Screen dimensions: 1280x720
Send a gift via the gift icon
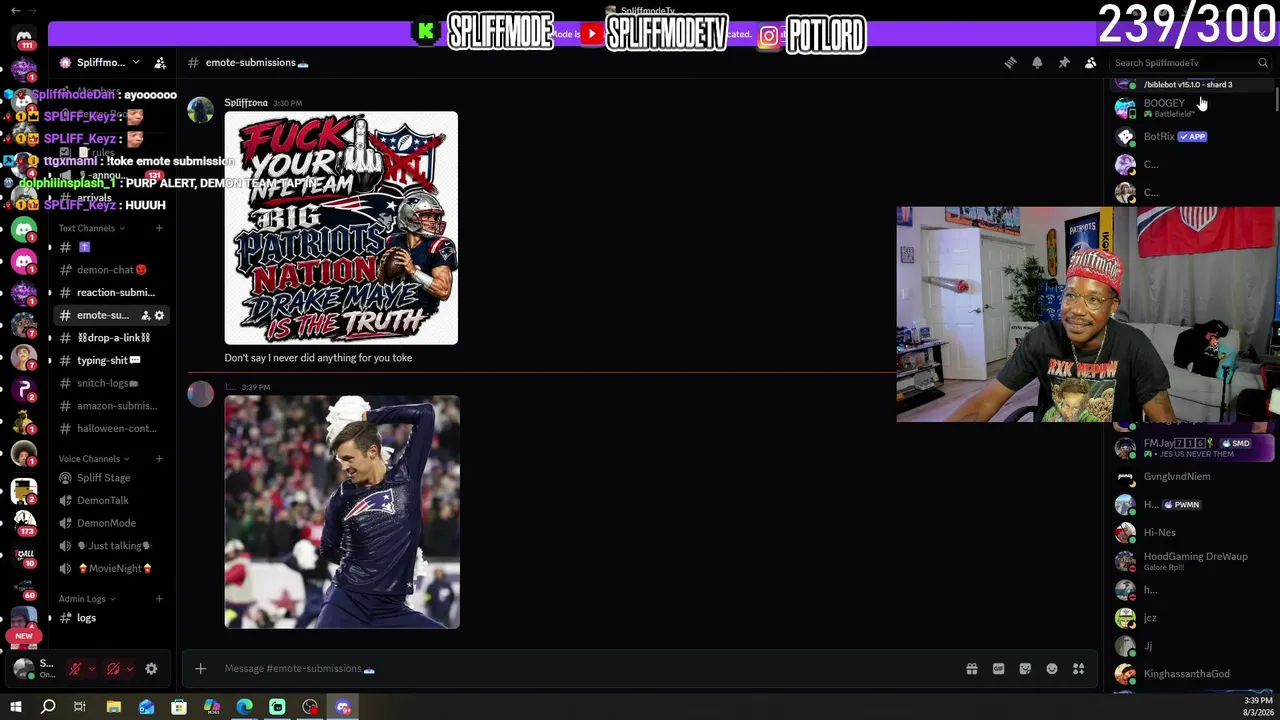pyautogui.click(x=971, y=669)
